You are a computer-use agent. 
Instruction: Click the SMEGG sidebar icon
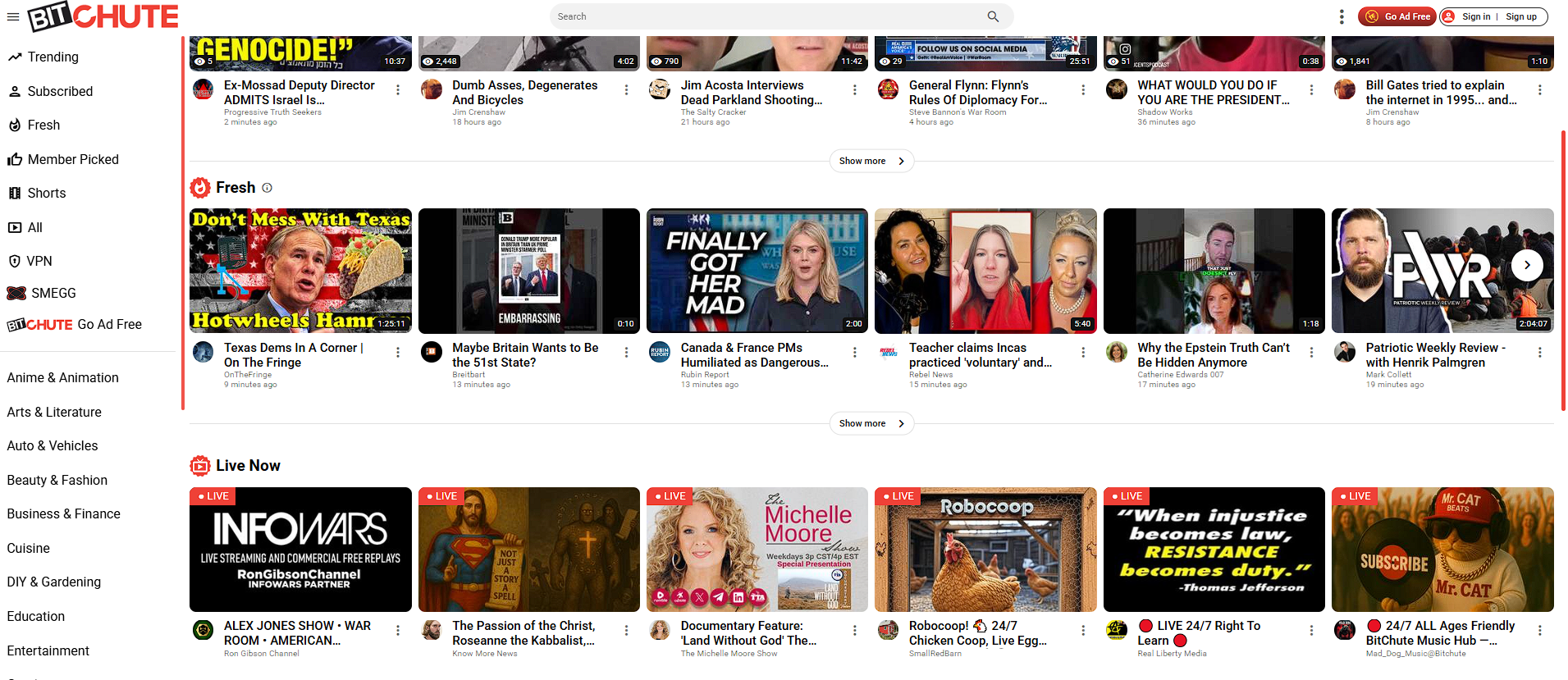click(x=16, y=293)
